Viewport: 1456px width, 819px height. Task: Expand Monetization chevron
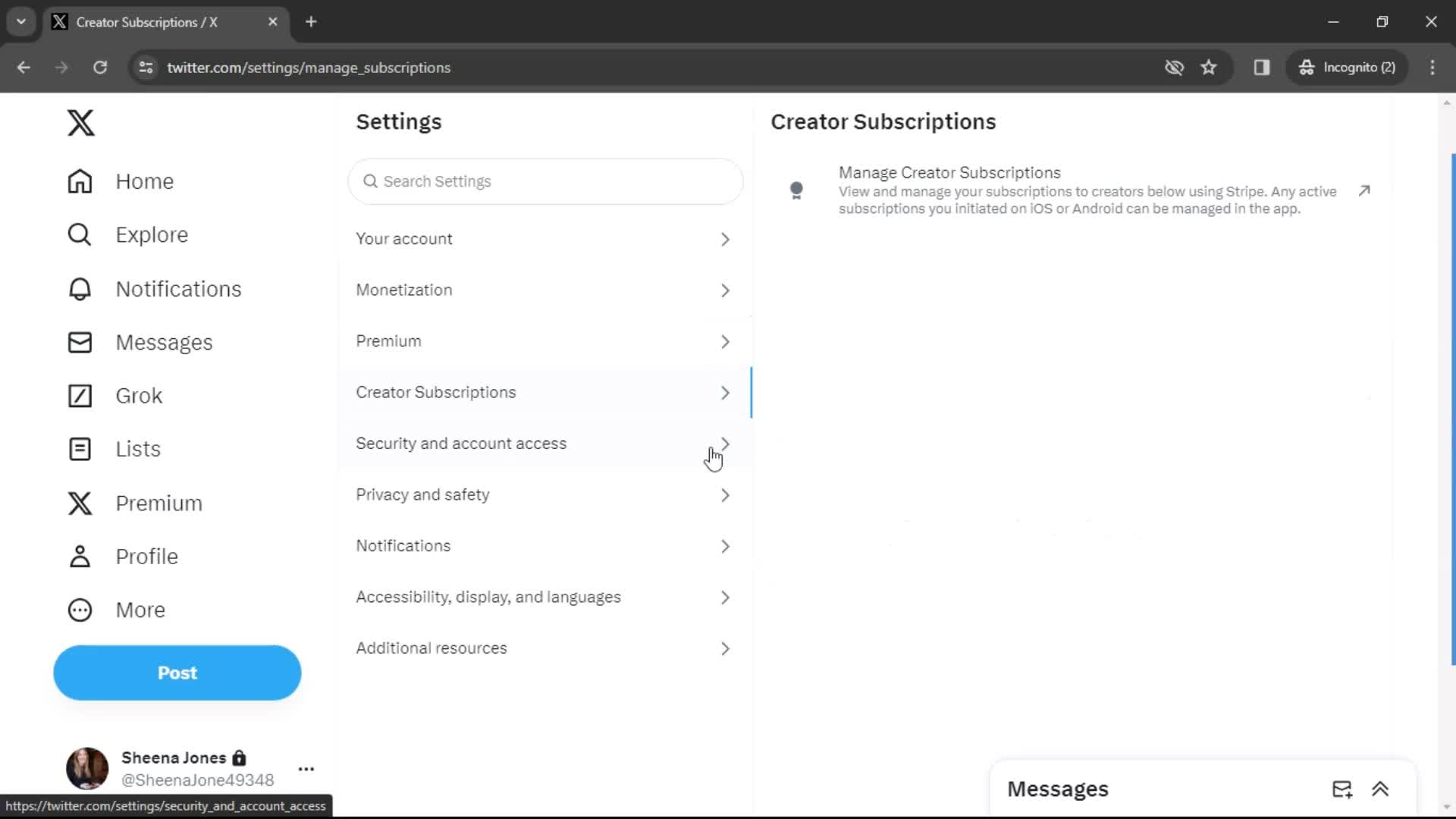725,290
